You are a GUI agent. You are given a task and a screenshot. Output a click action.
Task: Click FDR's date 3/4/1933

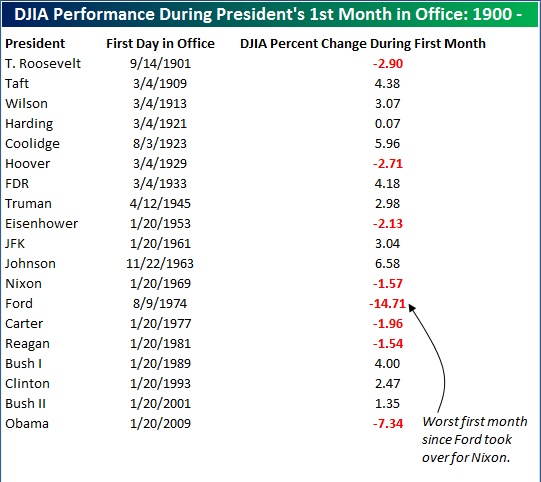tap(160, 184)
